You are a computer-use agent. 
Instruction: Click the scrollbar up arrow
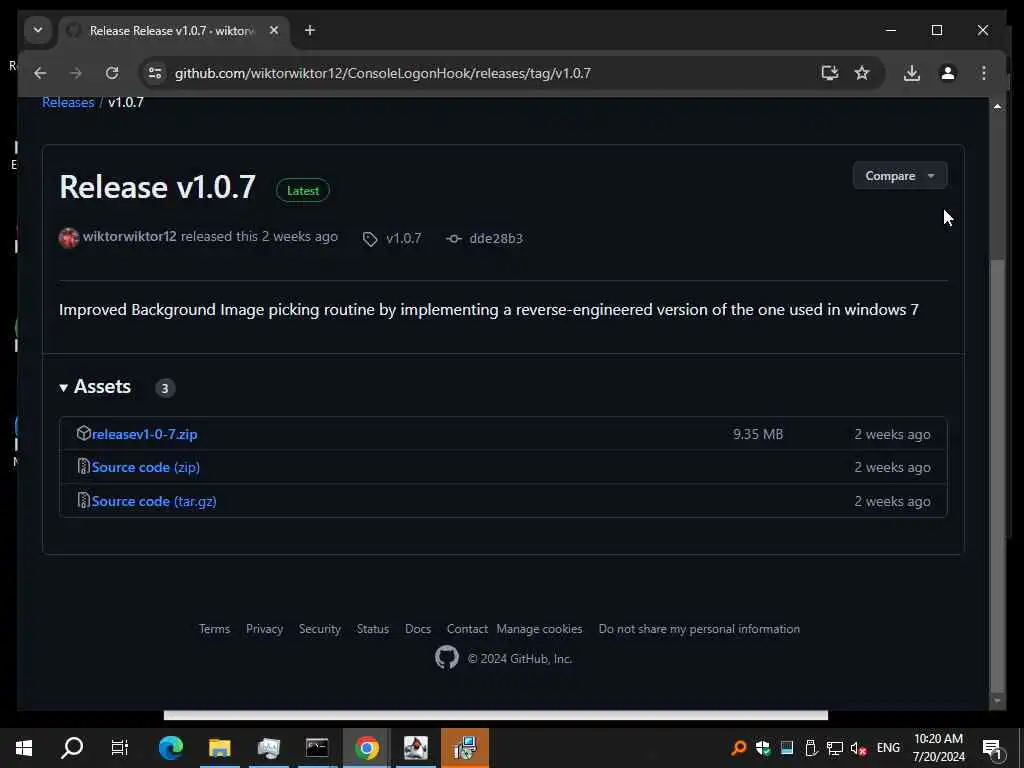coord(997,106)
